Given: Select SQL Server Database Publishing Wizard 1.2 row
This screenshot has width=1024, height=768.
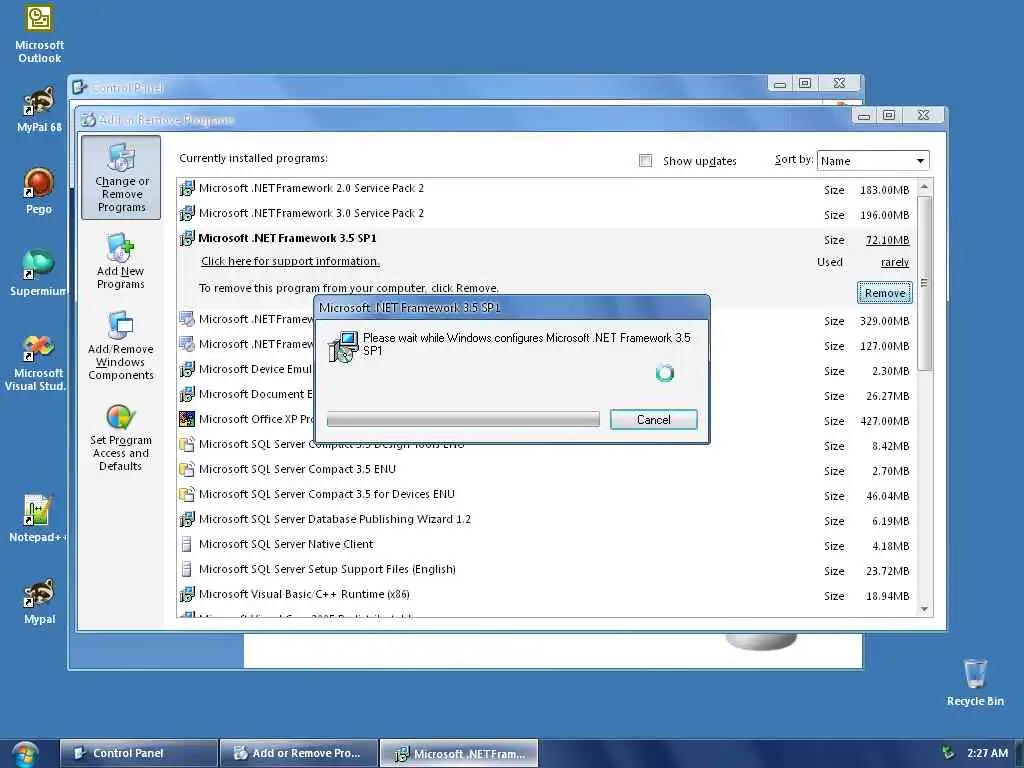Looking at the screenshot, I should click(x=547, y=519).
